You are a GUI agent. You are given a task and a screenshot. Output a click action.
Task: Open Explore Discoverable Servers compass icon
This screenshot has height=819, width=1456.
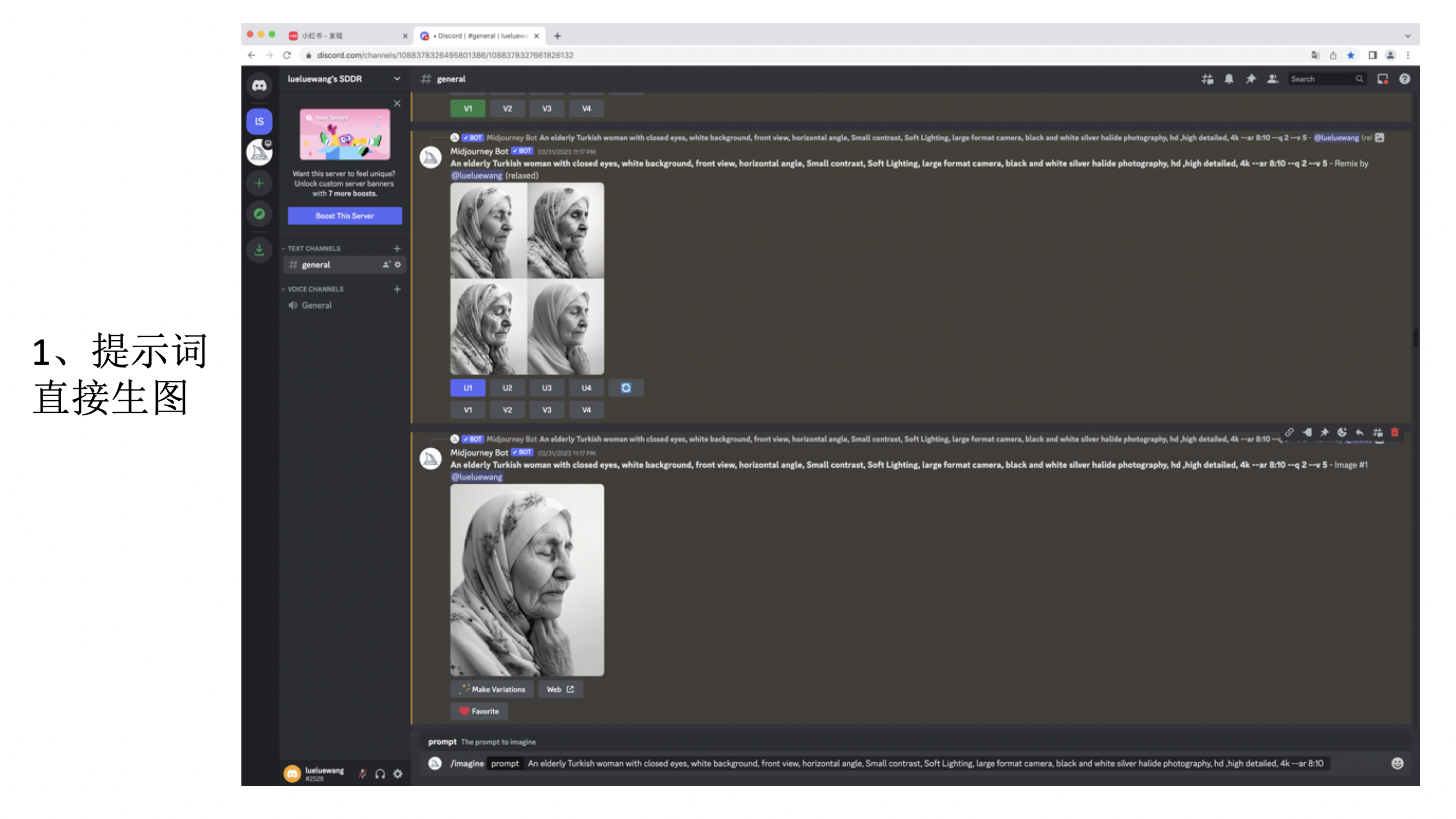click(x=259, y=213)
